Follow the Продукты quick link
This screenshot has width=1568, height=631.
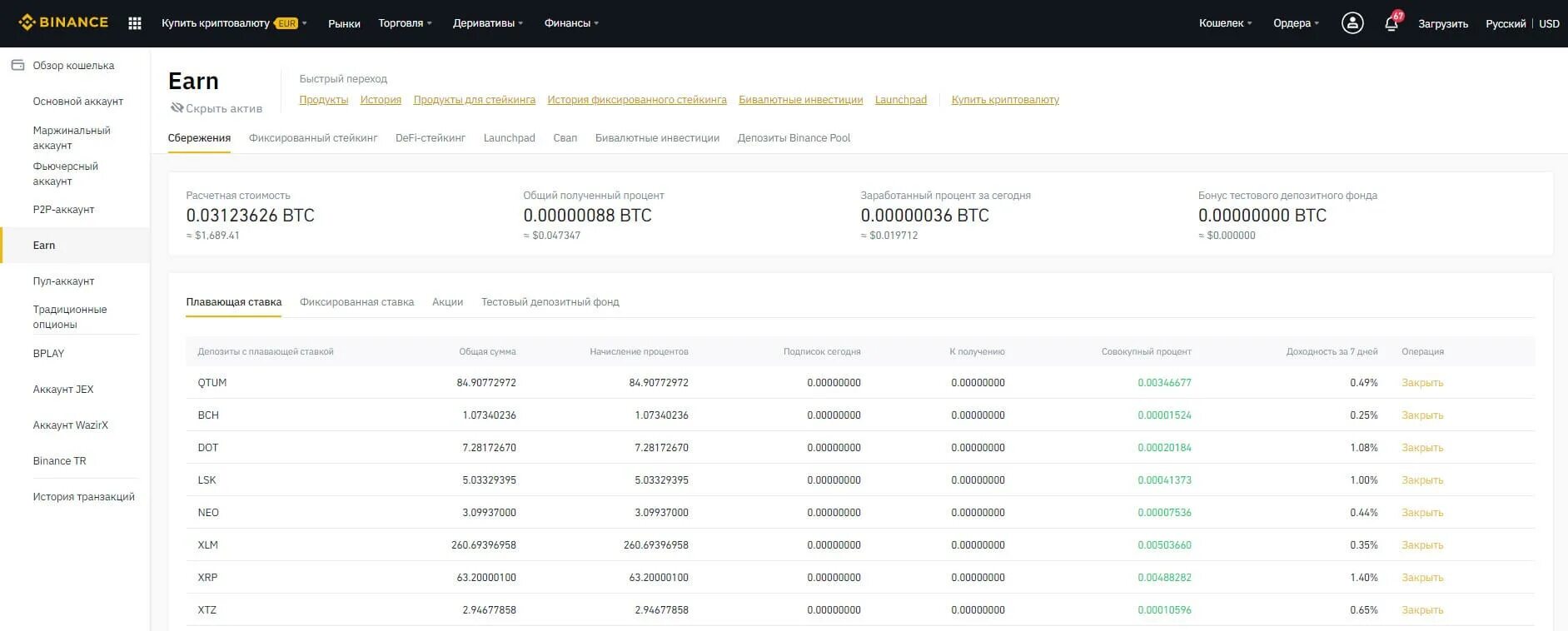pyautogui.click(x=324, y=100)
